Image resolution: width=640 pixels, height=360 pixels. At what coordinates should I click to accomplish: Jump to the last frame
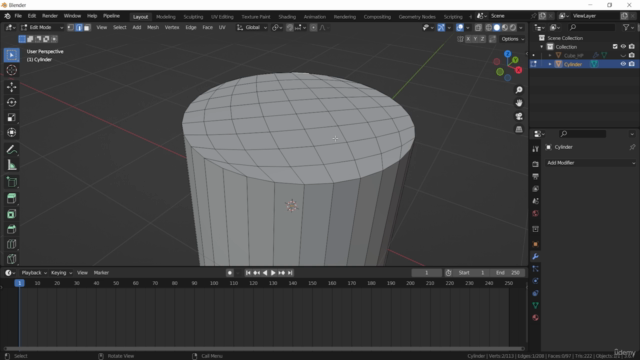pos(290,273)
